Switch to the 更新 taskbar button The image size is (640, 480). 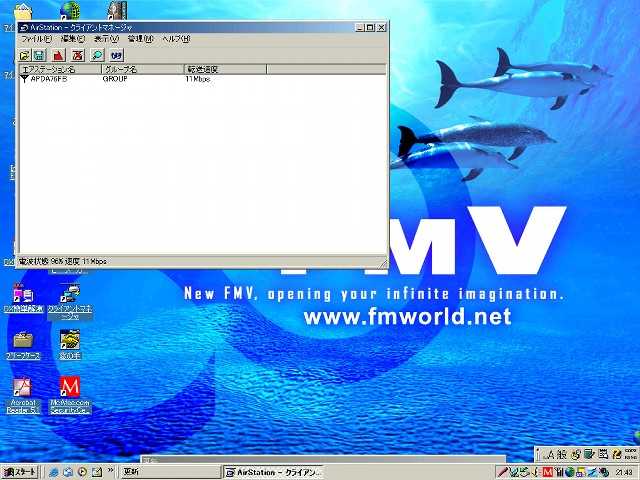click(x=170, y=472)
